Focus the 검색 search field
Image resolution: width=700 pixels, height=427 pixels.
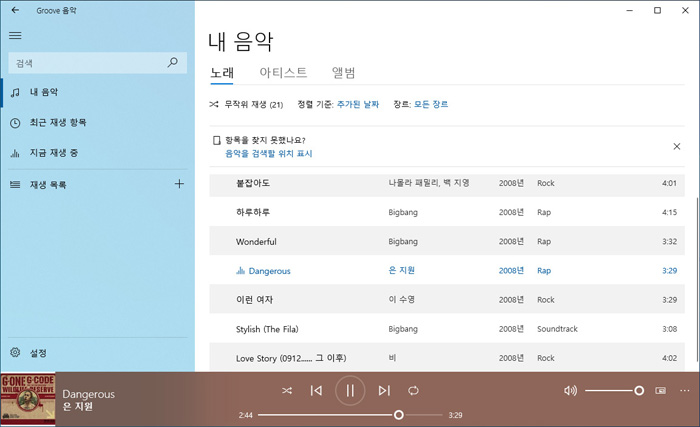pyautogui.click(x=97, y=63)
